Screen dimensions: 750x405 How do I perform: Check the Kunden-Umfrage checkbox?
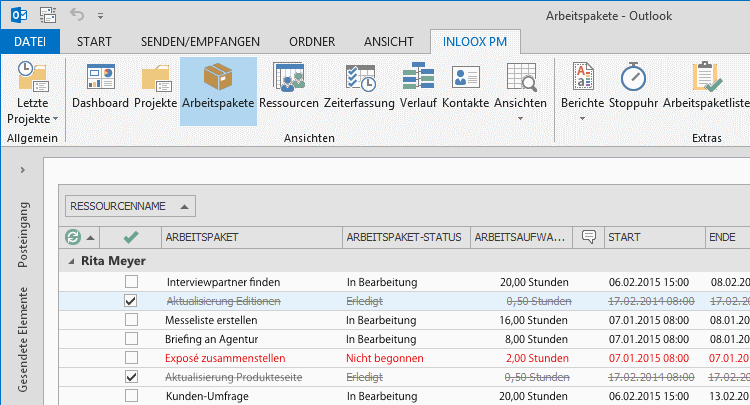(131, 396)
